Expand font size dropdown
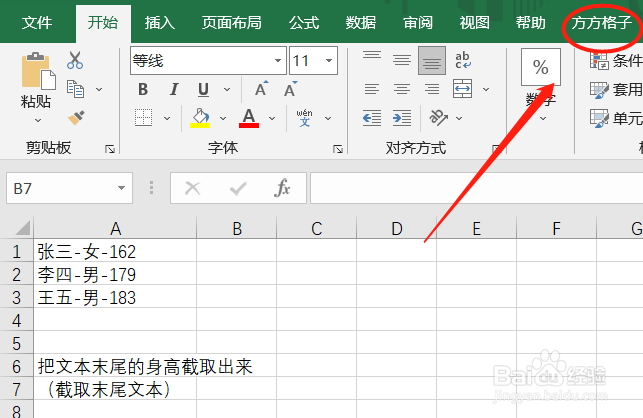This screenshot has width=643, height=418. 329,61
